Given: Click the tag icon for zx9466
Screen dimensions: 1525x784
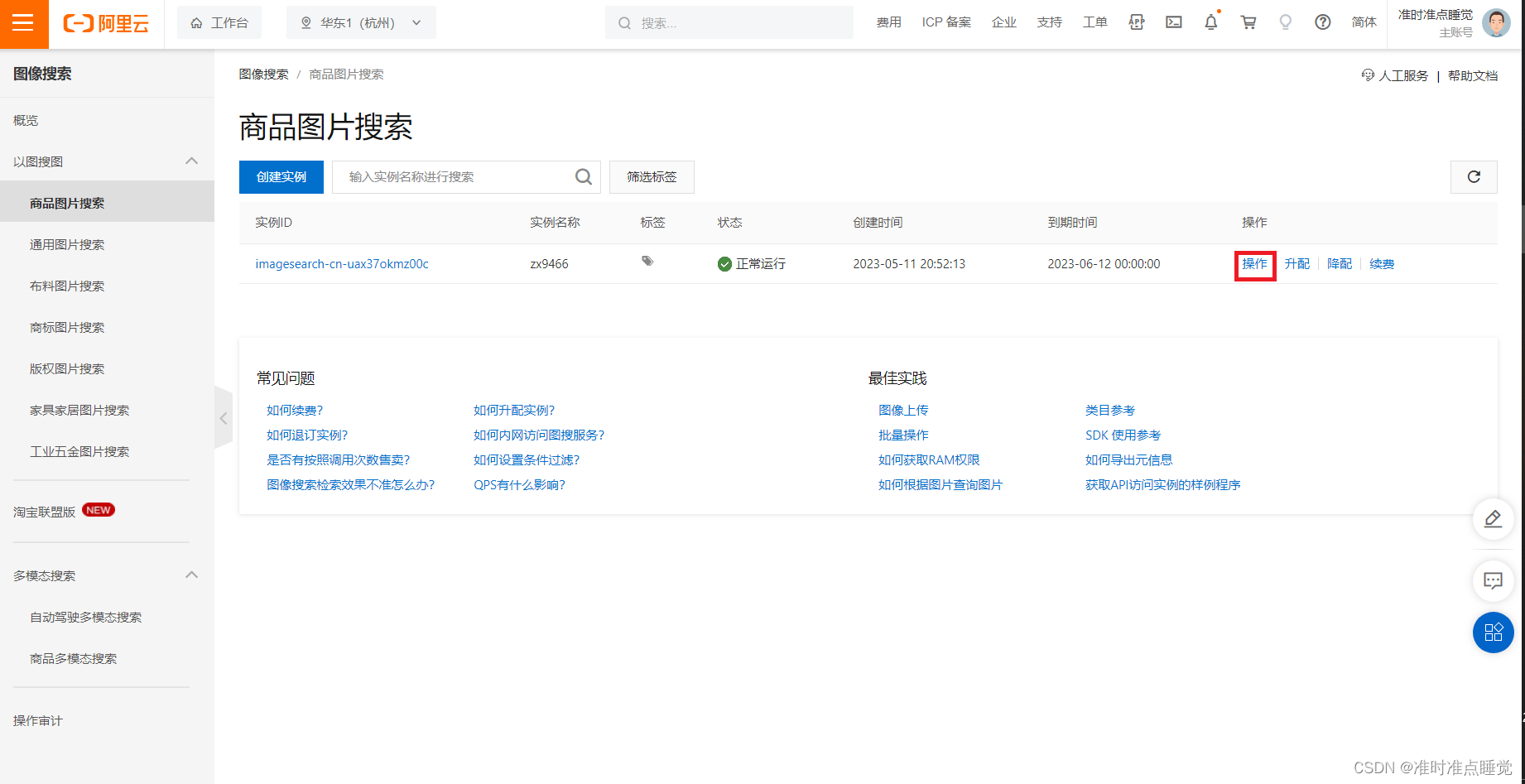Looking at the screenshot, I should [x=647, y=261].
